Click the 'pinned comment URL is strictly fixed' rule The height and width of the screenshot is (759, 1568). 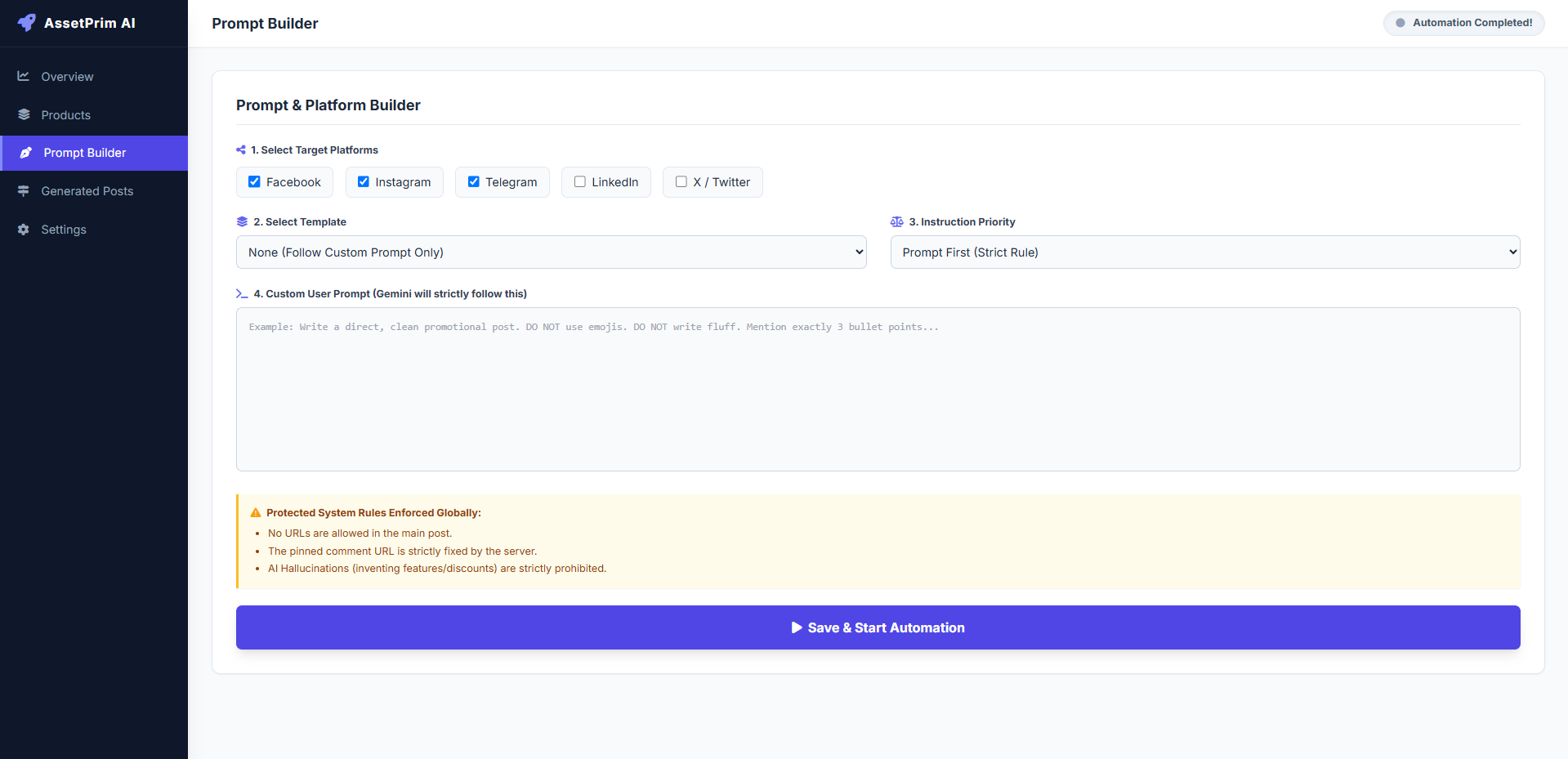tap(402, 551)
